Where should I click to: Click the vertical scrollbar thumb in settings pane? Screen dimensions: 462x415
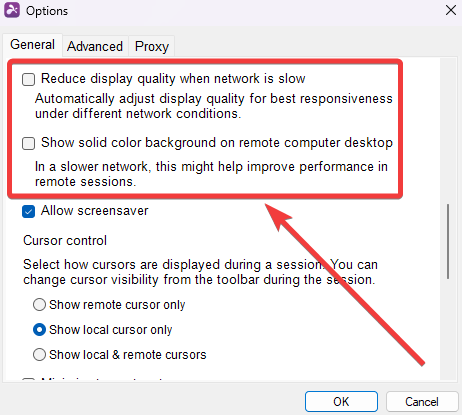tap(448, 241)
